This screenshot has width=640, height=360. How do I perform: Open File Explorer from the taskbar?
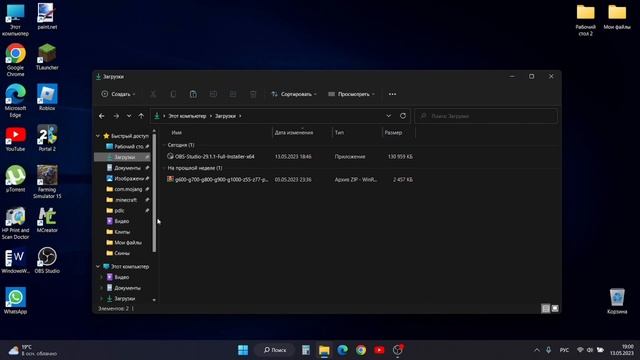pyautogui.click(x=324, y=350)
